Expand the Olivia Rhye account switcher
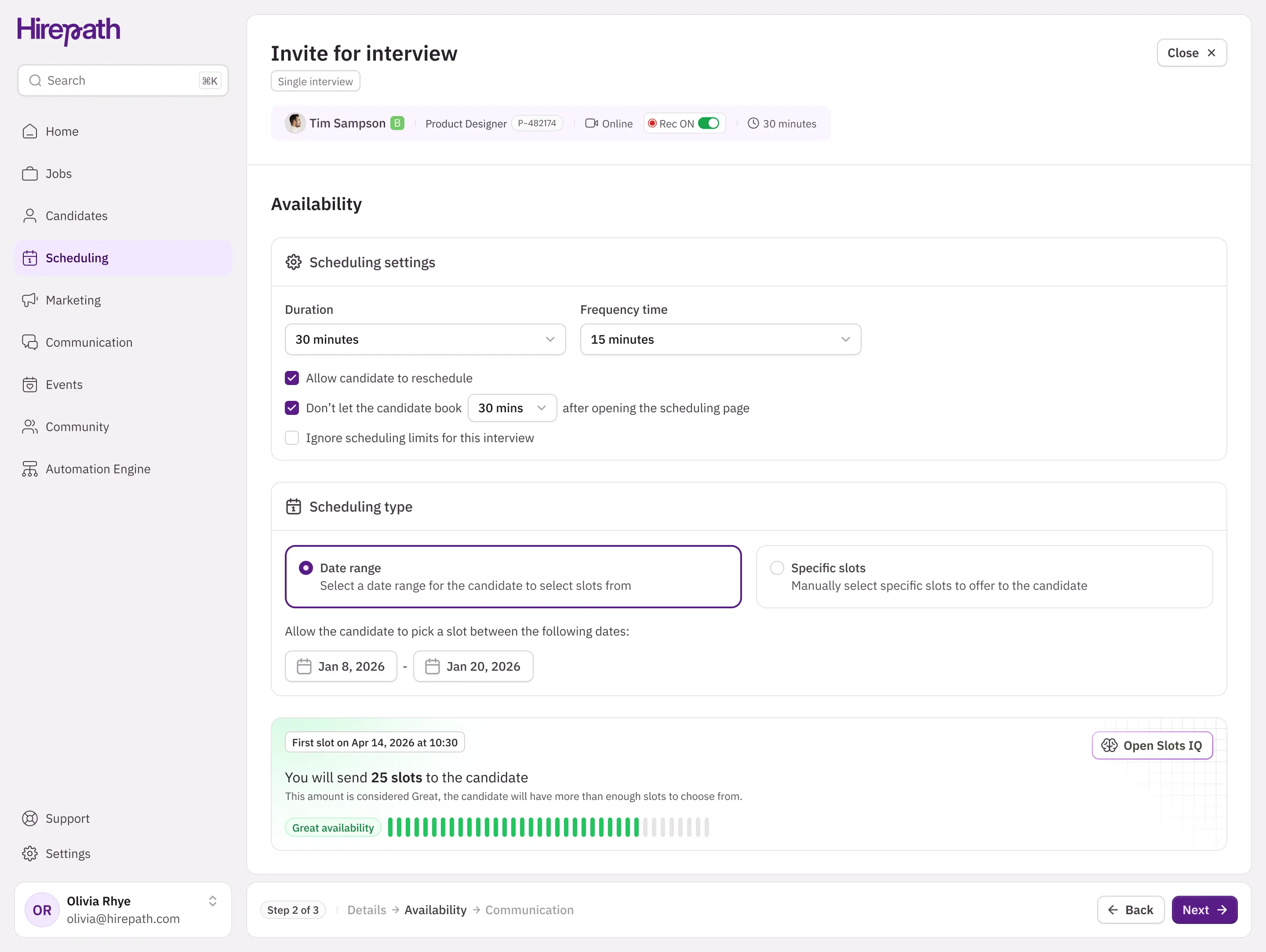 pos(212,901)
